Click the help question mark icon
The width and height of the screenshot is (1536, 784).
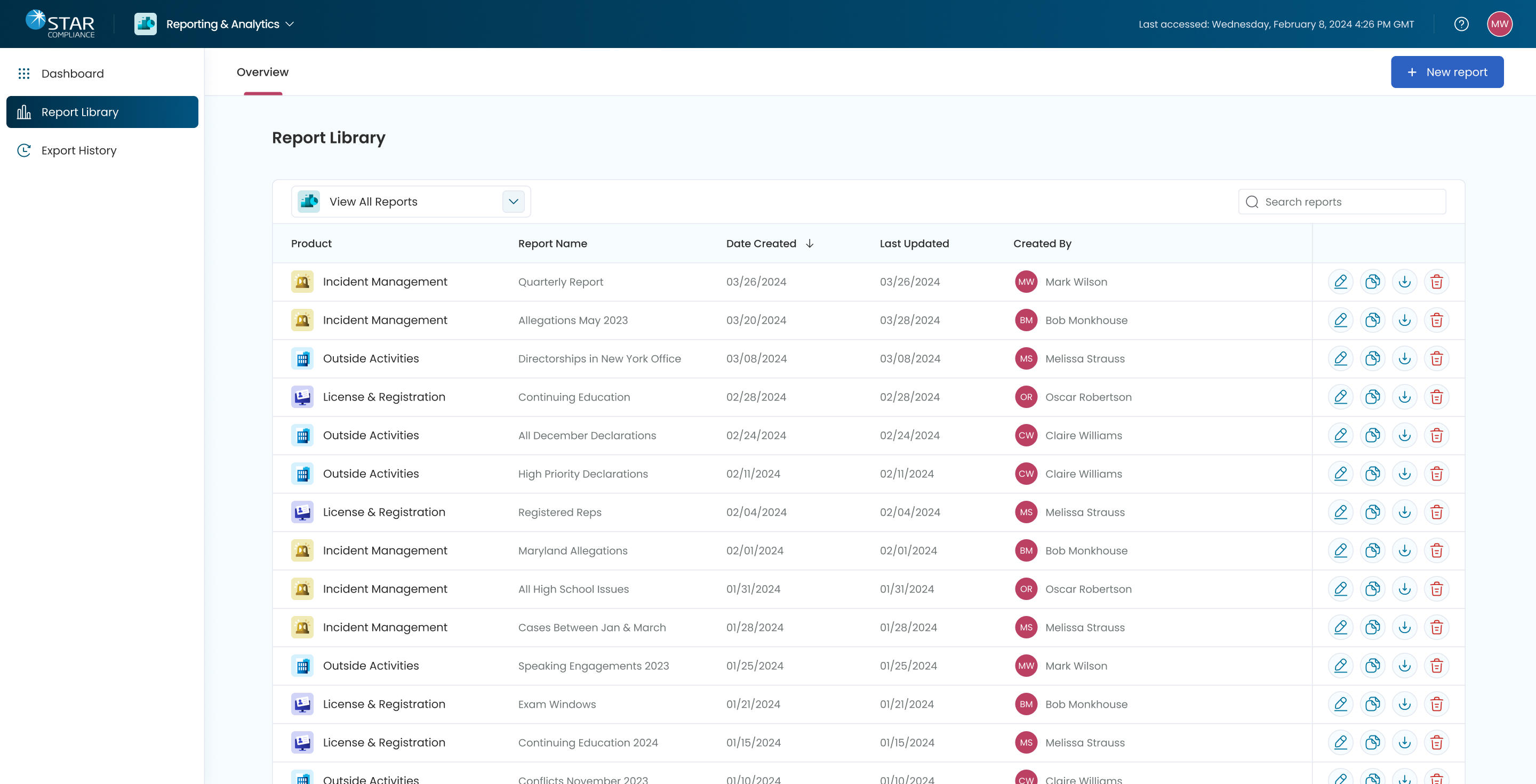pos(1461,24)
